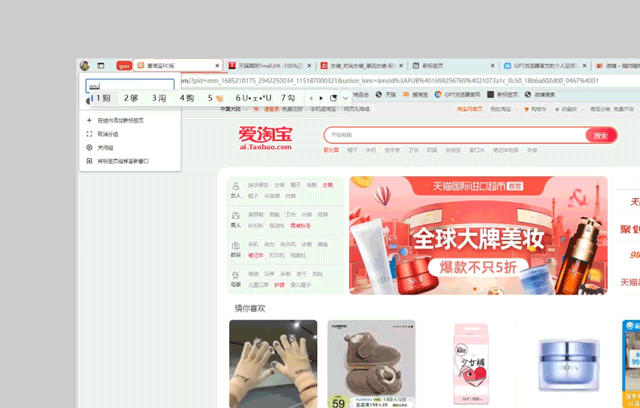Screen dimensions: 640x408
Task: Click the red 搜索 button
Action: click(601, 135)
